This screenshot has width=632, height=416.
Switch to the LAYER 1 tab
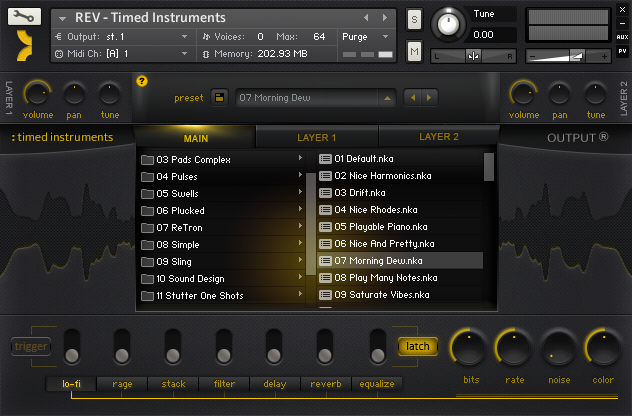(x=316, y=137)
